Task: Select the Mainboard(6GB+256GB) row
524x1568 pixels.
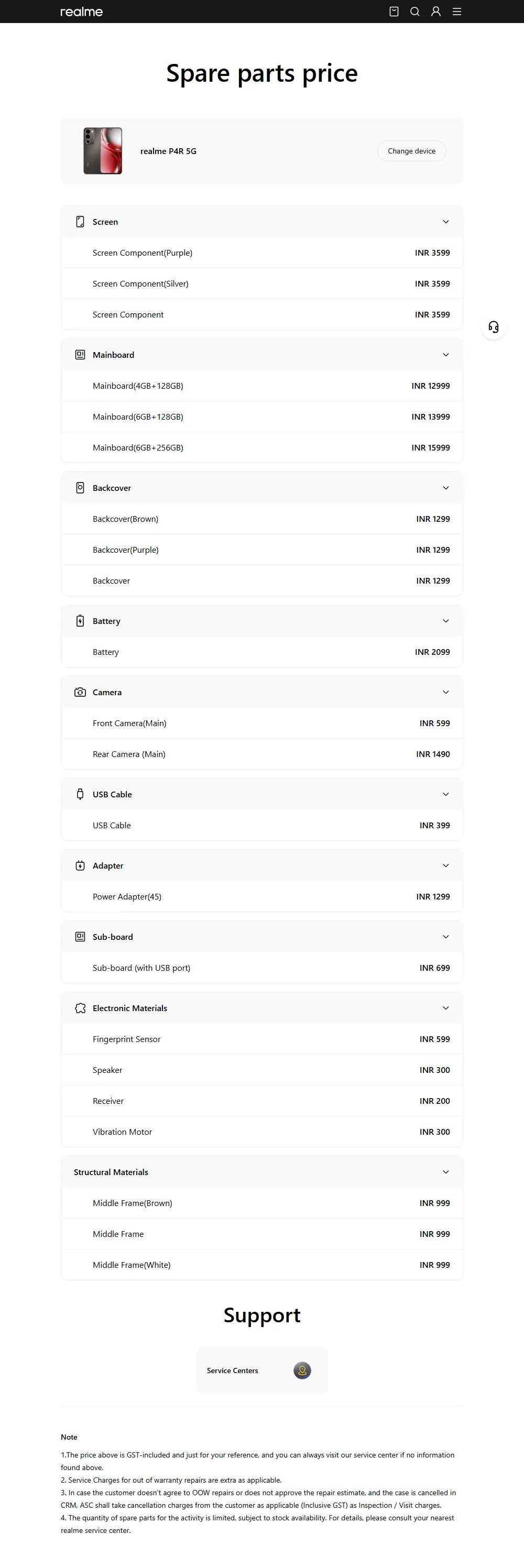Action: 261,447
